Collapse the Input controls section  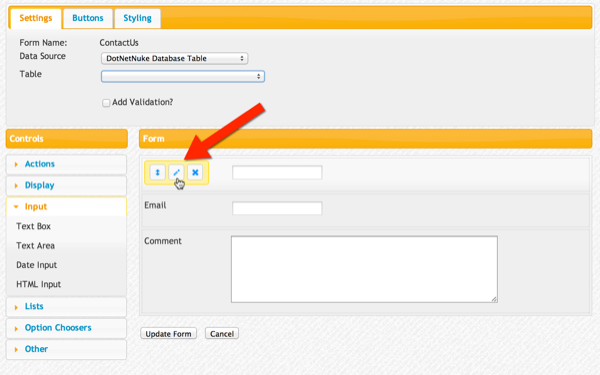coord(66,207)
